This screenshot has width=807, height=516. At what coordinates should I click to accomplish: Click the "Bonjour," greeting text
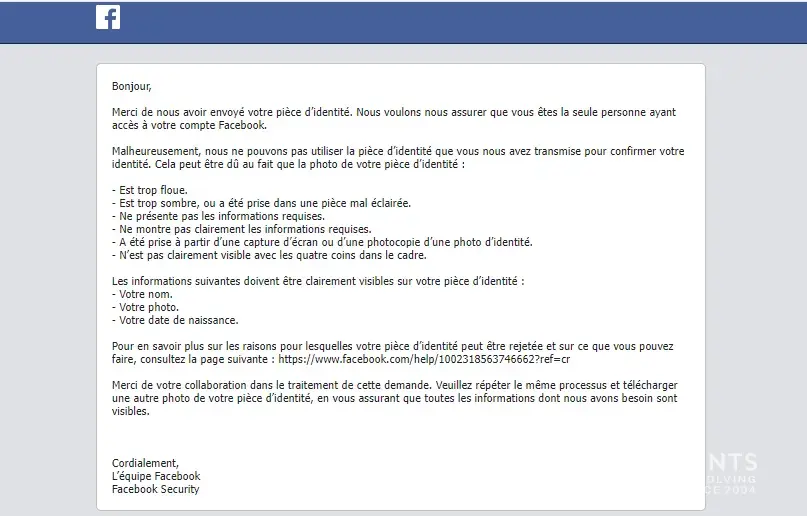pos(131,87)
